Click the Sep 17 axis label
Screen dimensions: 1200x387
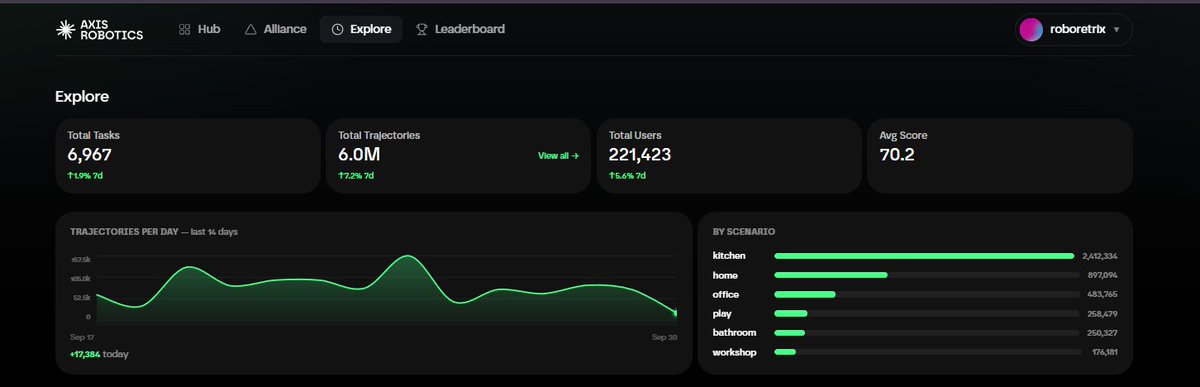click(x=82, y=337)
